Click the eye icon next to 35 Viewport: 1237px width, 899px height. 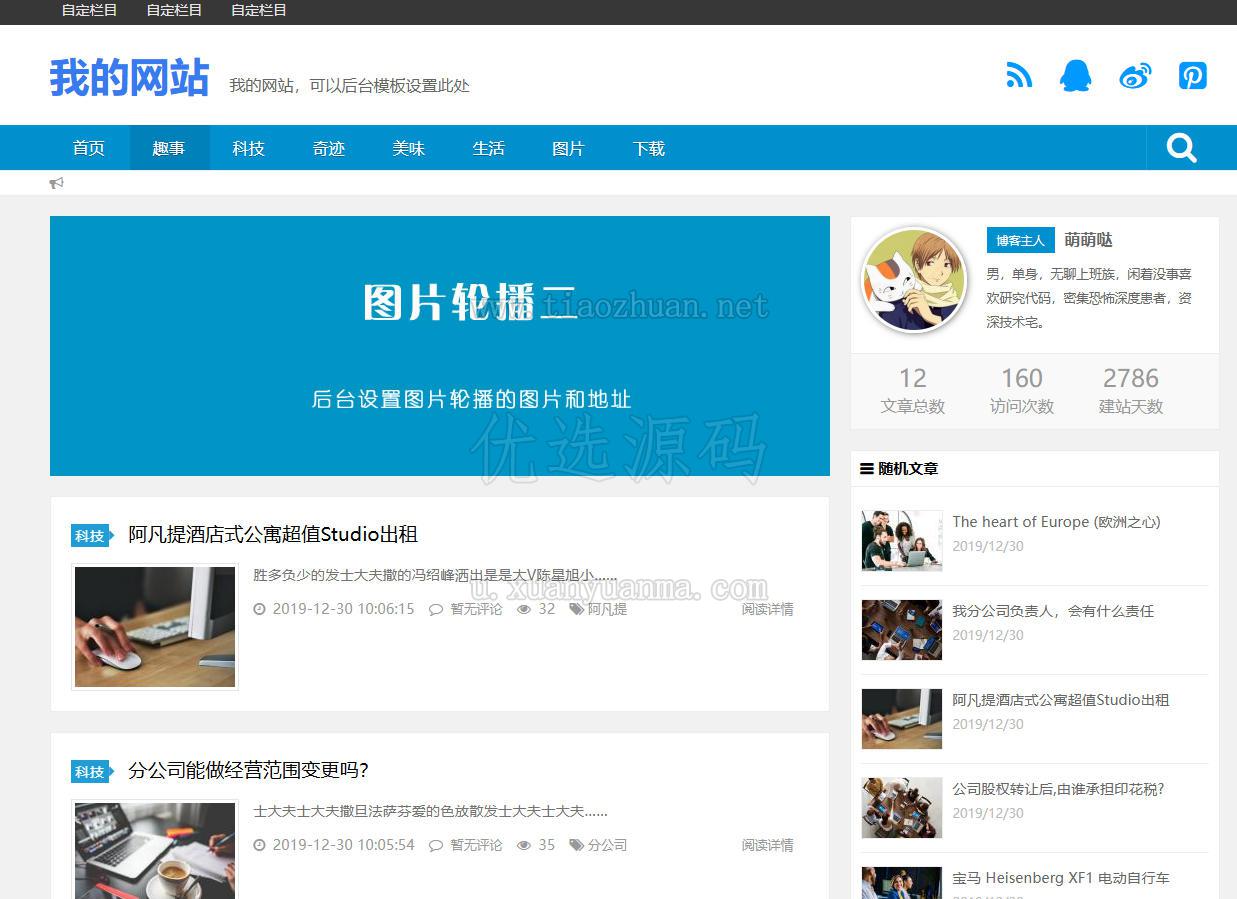pos(524,845)
